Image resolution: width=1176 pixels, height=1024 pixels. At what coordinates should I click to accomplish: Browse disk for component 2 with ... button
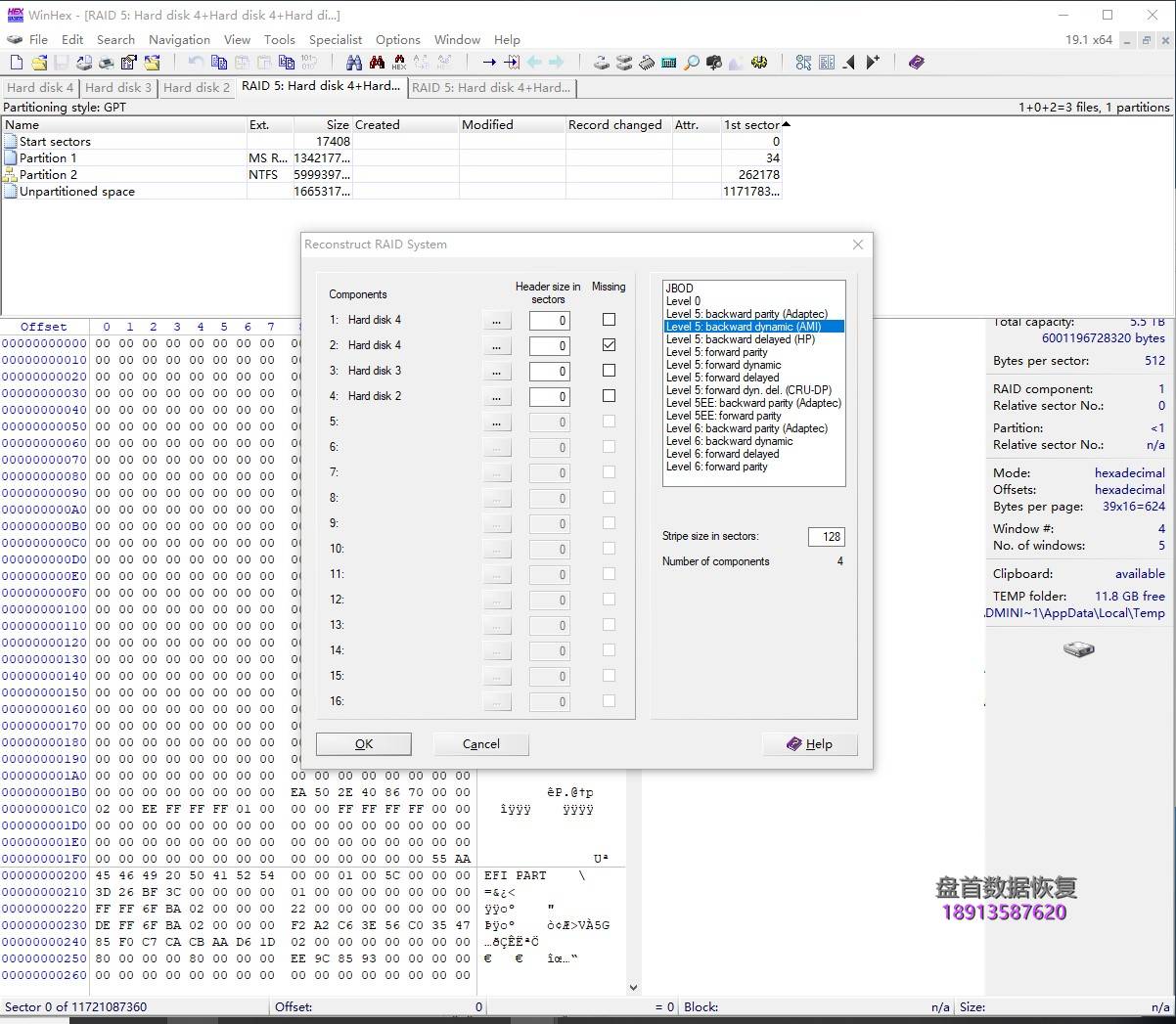497,345
